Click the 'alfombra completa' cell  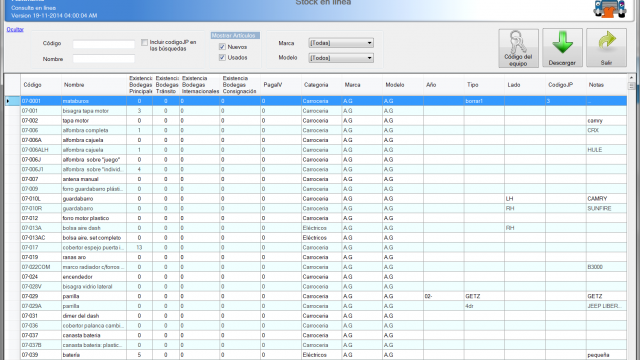tap(94, 130)
